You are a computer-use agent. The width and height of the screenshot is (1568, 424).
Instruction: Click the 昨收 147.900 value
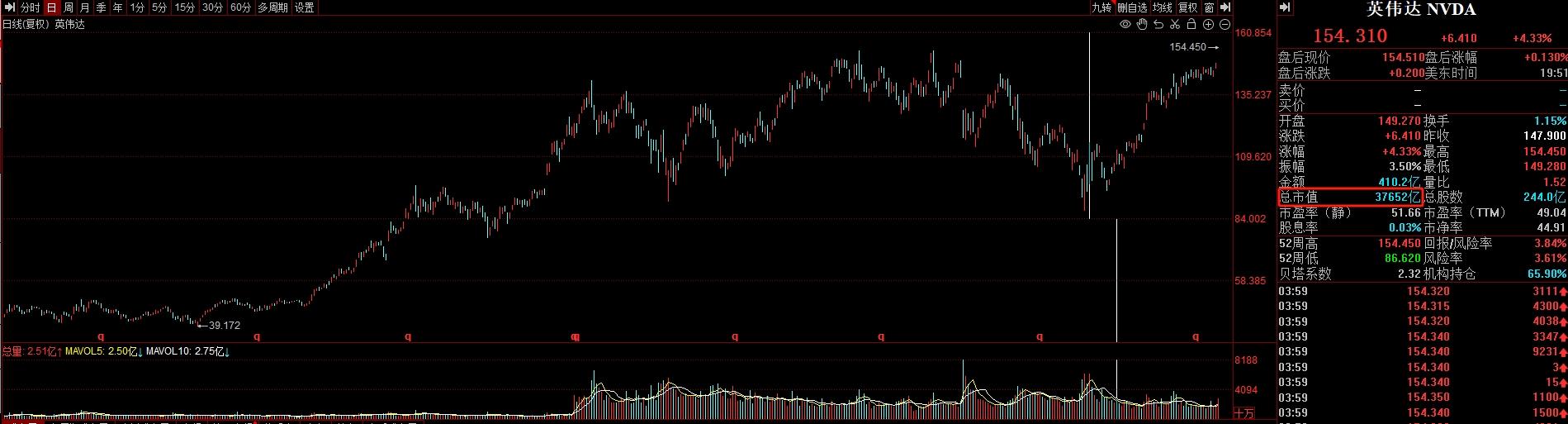[x=1544, y=136]
